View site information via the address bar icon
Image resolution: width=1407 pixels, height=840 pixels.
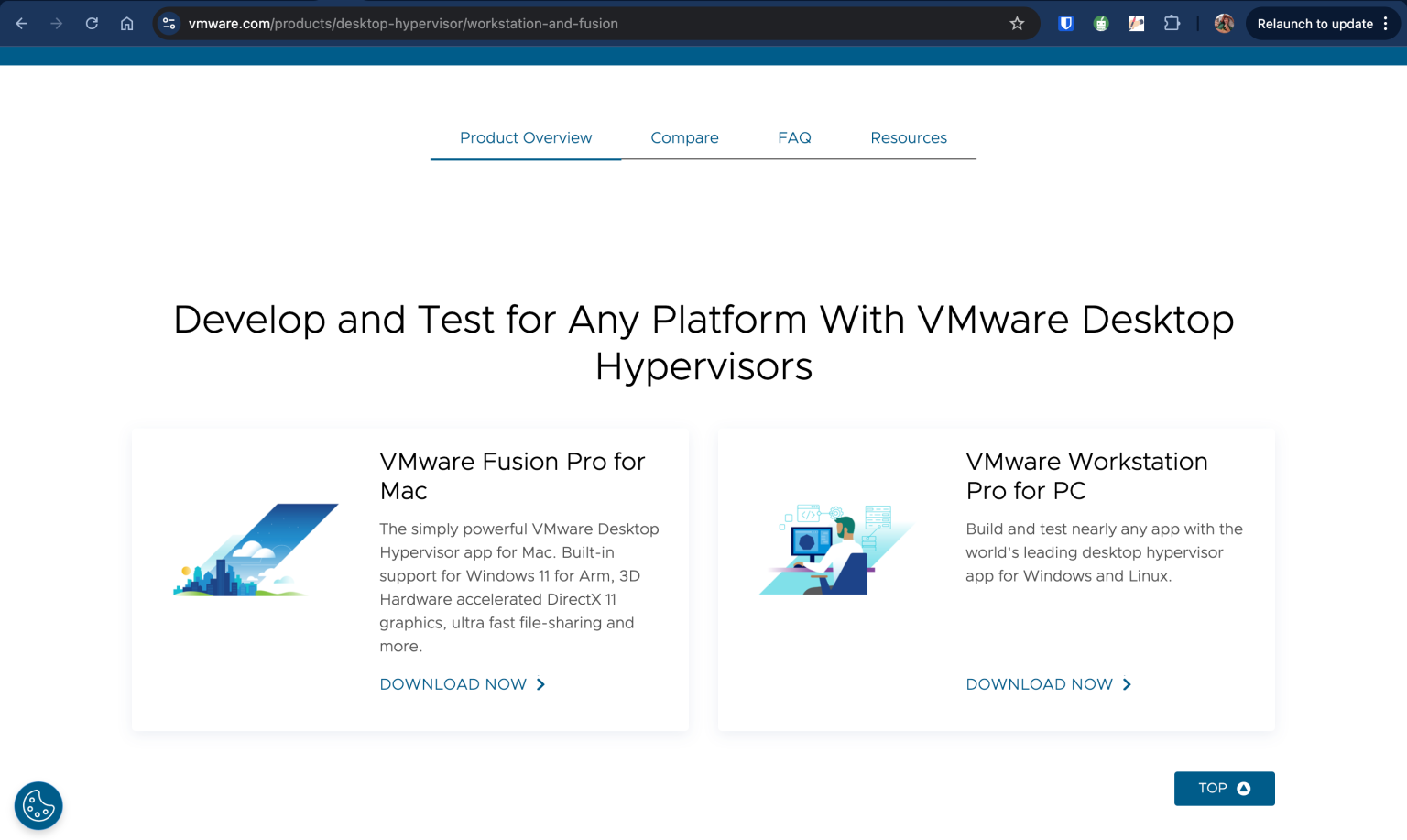pos(169,24)
